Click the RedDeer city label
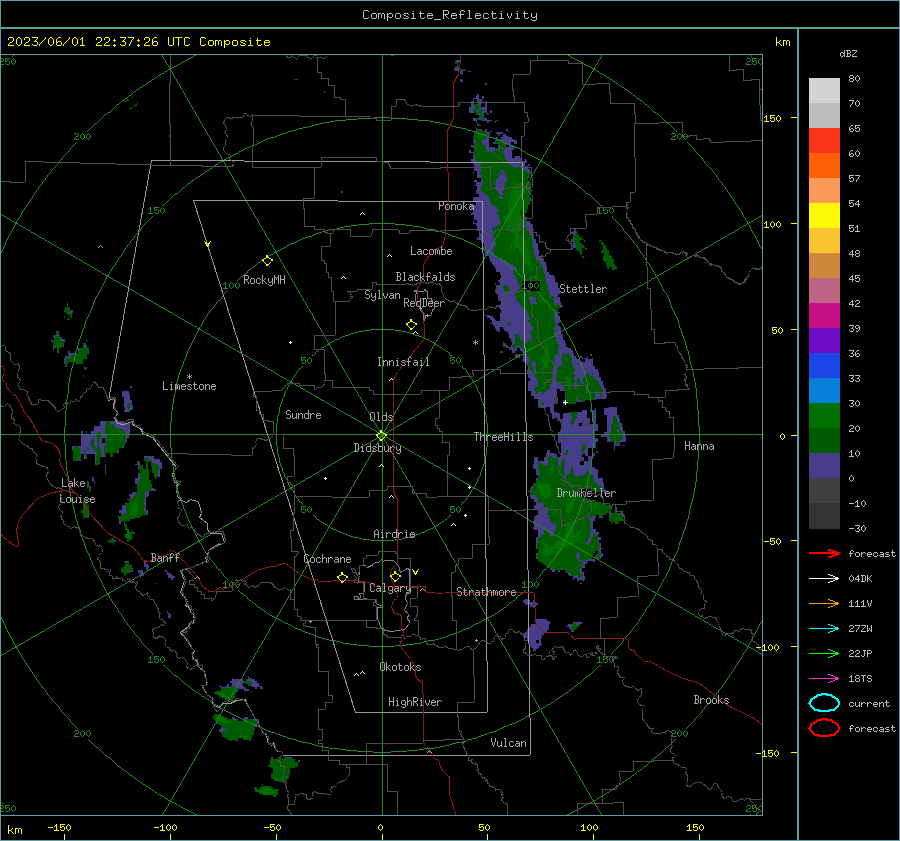This screenshot has width=900, height=841. point(424,303)
